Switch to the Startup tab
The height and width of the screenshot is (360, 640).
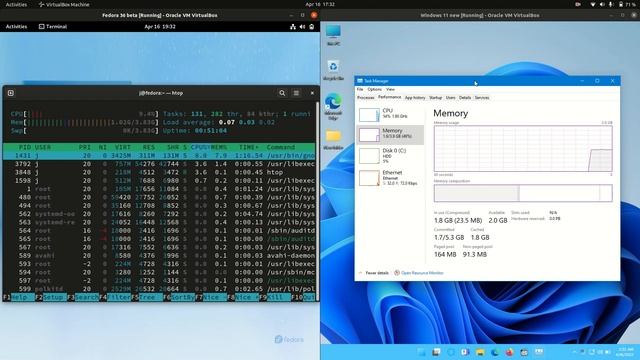pyautogui.click(x=436, y=98)
